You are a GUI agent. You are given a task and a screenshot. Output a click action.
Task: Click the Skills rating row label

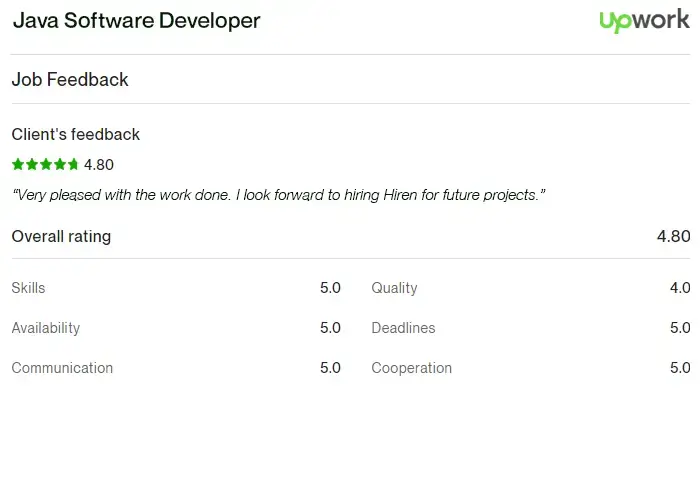[x=28, y=288]
